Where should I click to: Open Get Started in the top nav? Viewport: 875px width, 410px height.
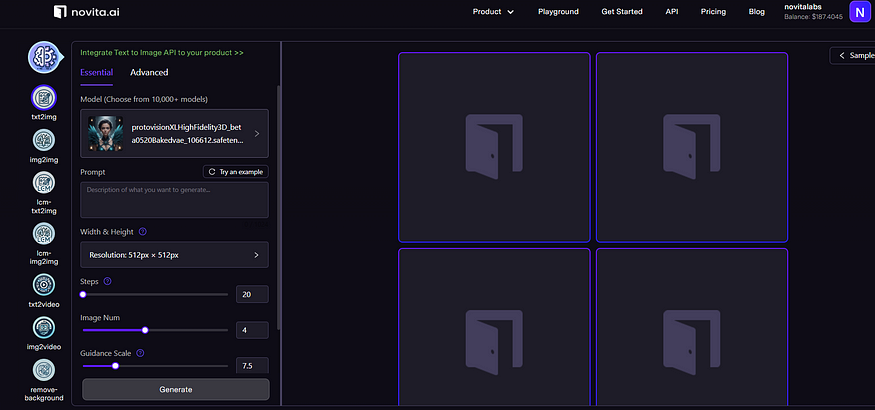tap(622, 11)
